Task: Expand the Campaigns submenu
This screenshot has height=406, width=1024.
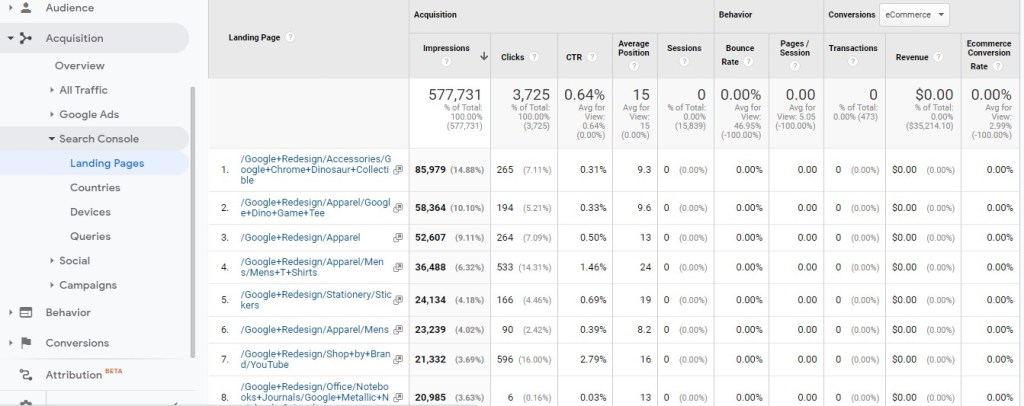Action: [52, 285]
